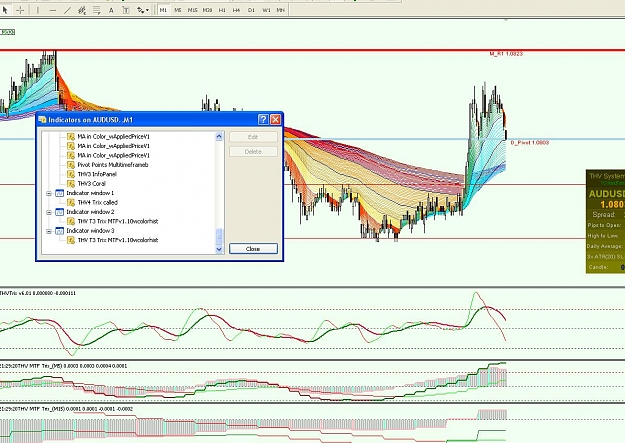This screenshot has height=443, width=625.
Task: Select the Indicator window 2 row
Action: click(x=90, y=212)
